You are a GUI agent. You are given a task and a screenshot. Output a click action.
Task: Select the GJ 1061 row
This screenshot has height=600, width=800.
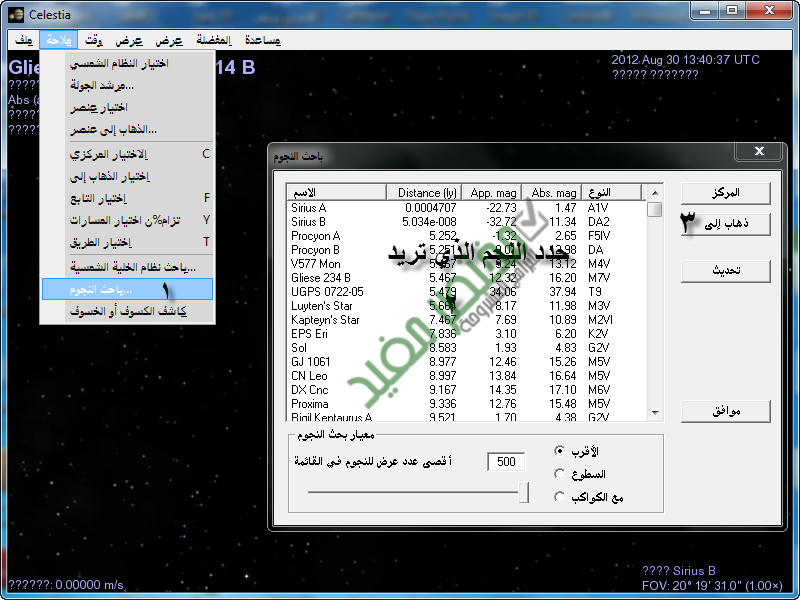pos(466,362)
